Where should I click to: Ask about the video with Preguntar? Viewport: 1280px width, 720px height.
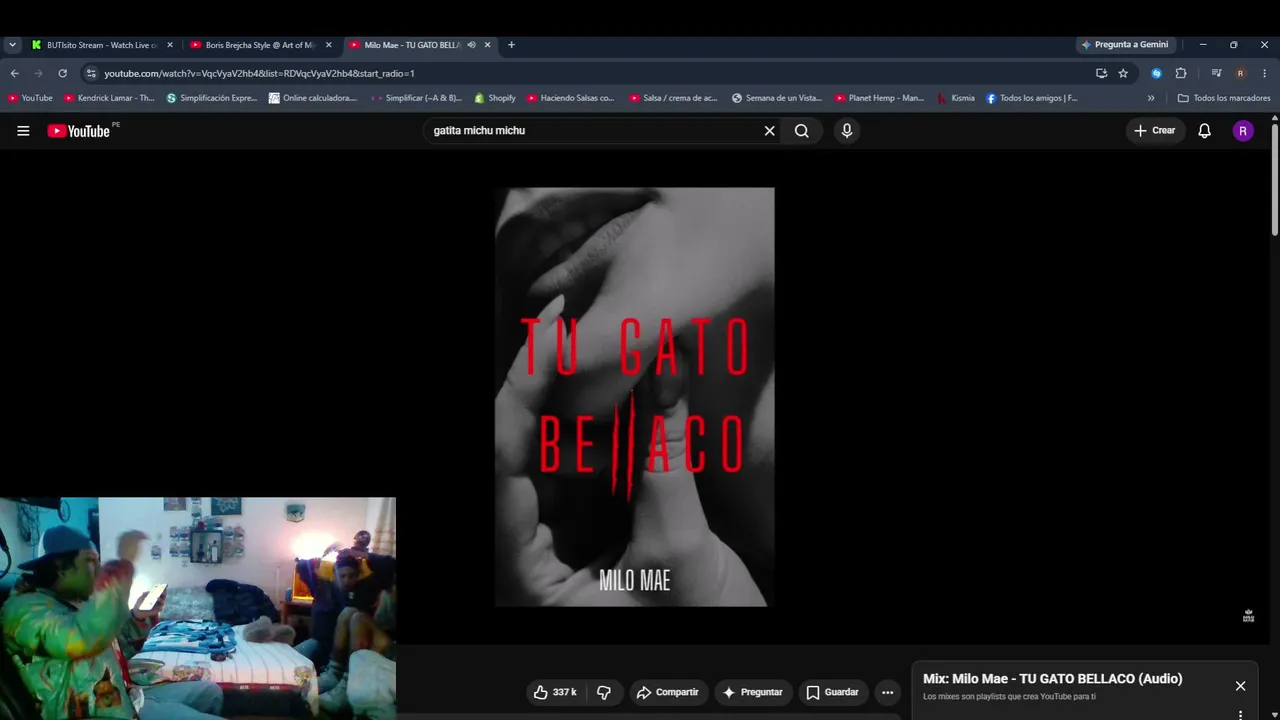coord(753,692)
